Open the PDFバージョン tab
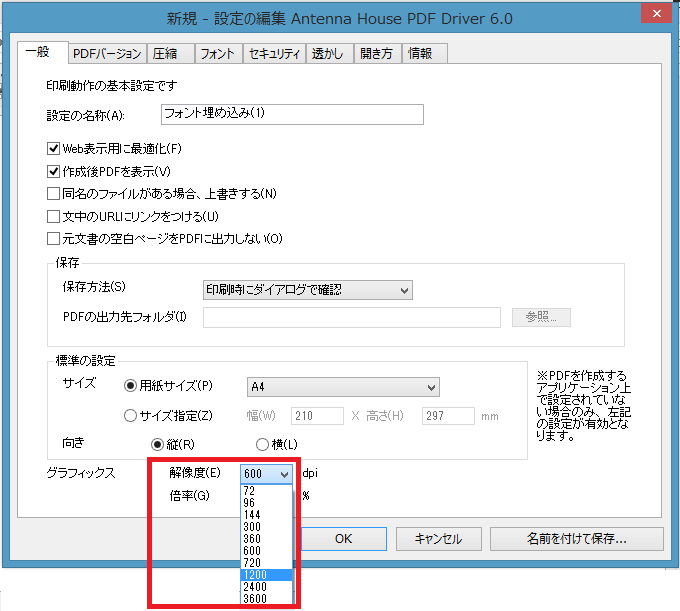 [107, 54]
